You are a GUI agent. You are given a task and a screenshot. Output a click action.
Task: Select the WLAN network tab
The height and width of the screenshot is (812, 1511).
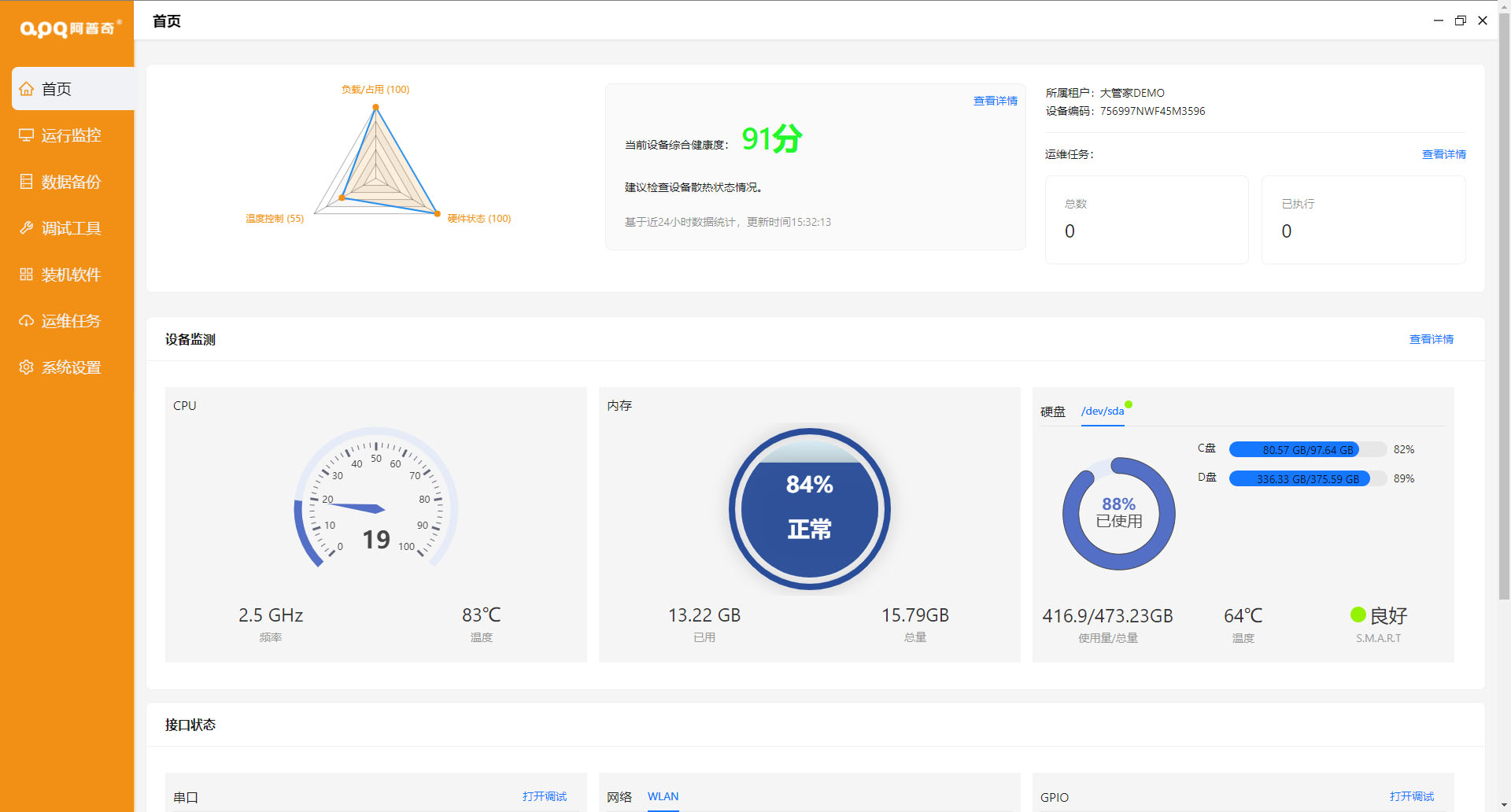[x=663, y=796]
